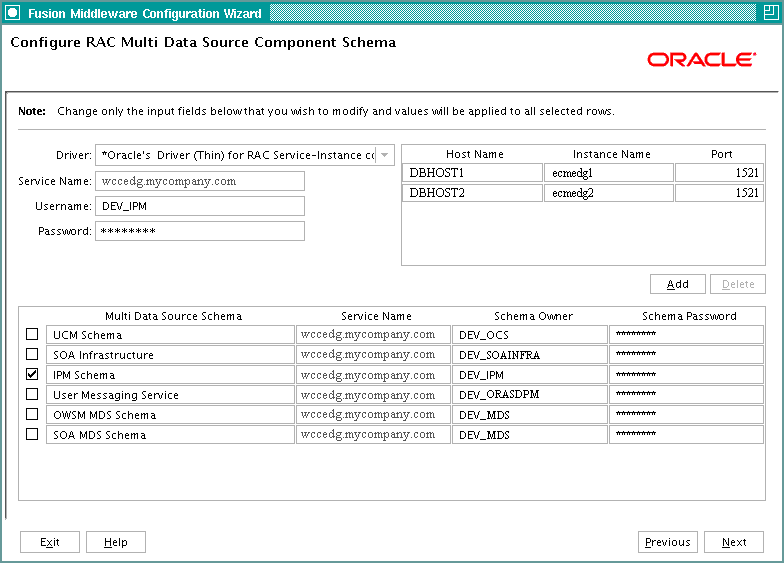Image resolution: width=784 pixels, height=563 pixels.
Task: Select the IPM Schema name cell
Action: tap(170, 374)
